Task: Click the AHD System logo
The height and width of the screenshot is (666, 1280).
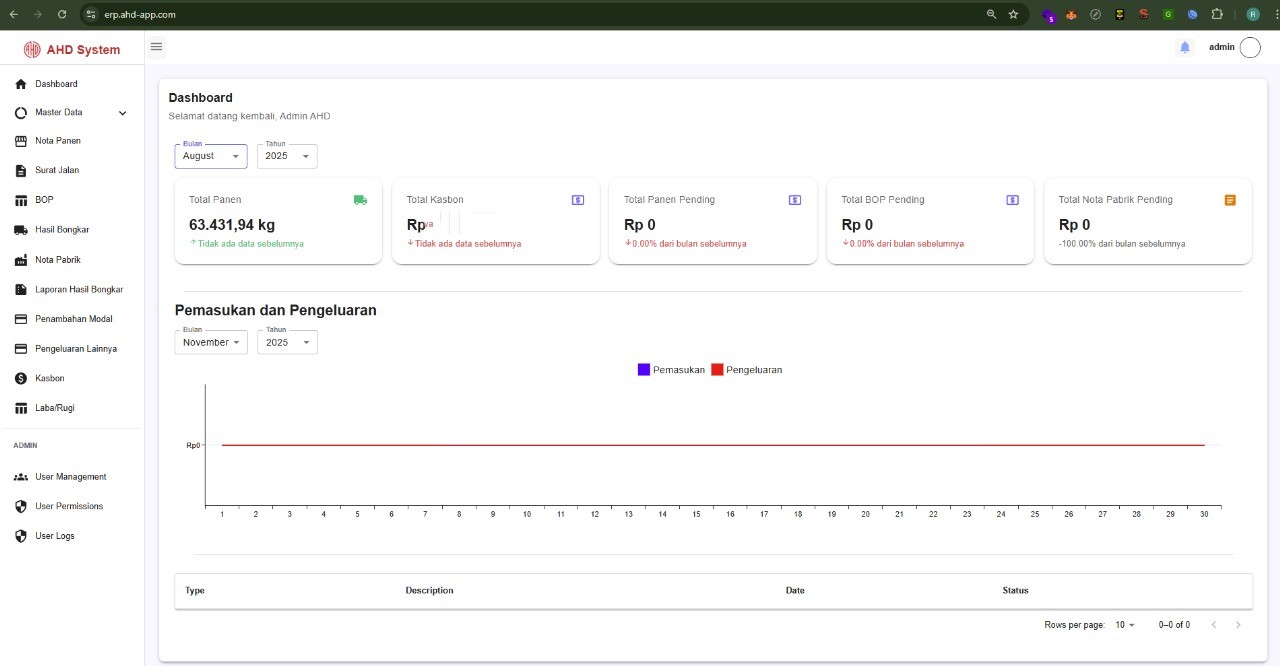Action: tap(72, 49)
